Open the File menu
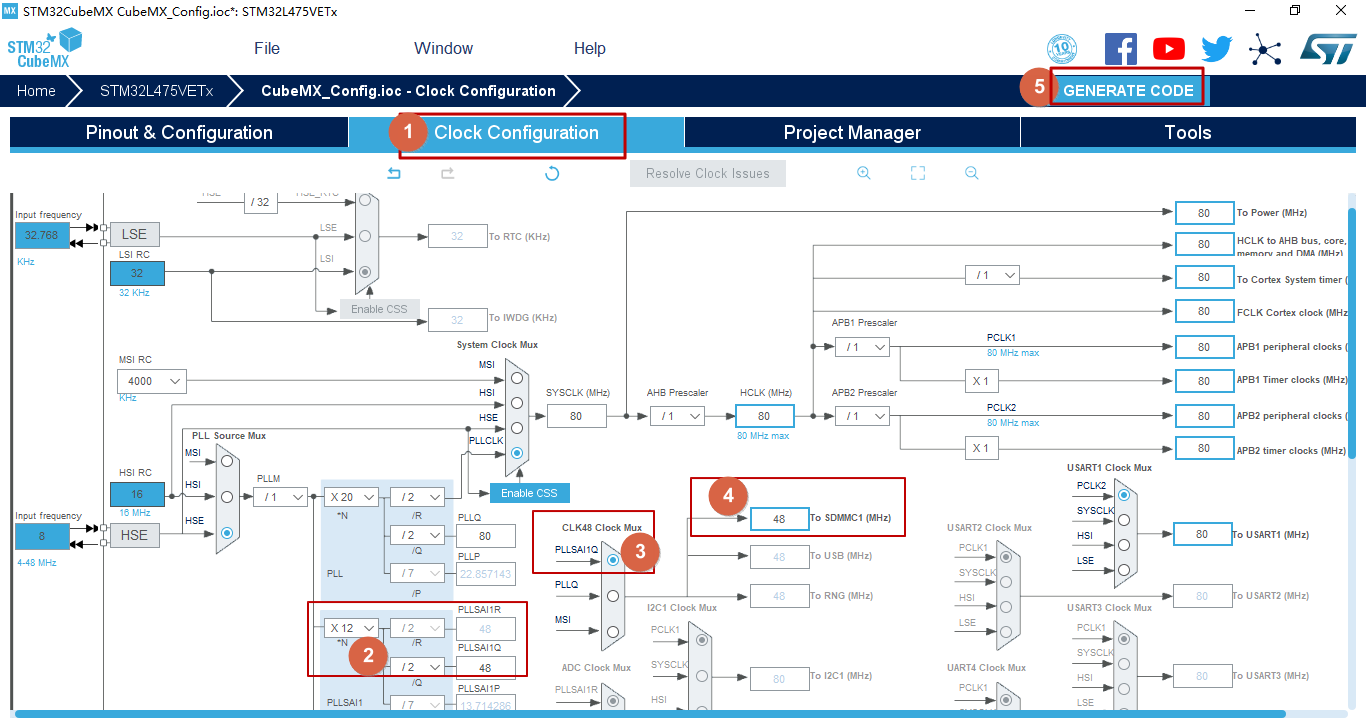 click(267, 48)
